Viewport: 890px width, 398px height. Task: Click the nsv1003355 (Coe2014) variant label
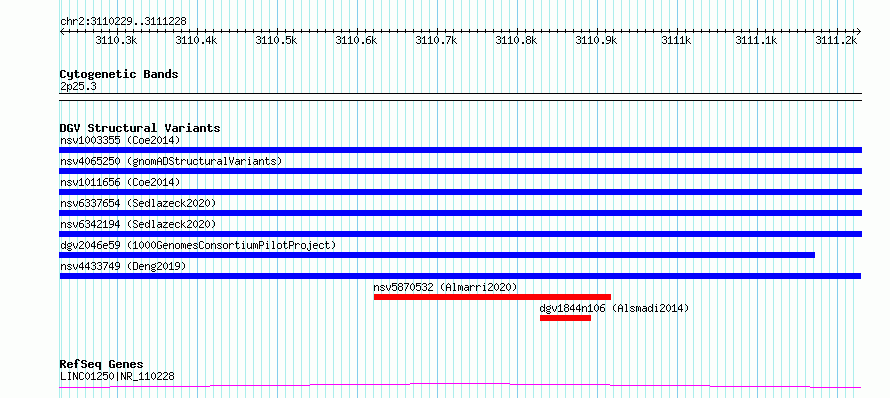120,140
